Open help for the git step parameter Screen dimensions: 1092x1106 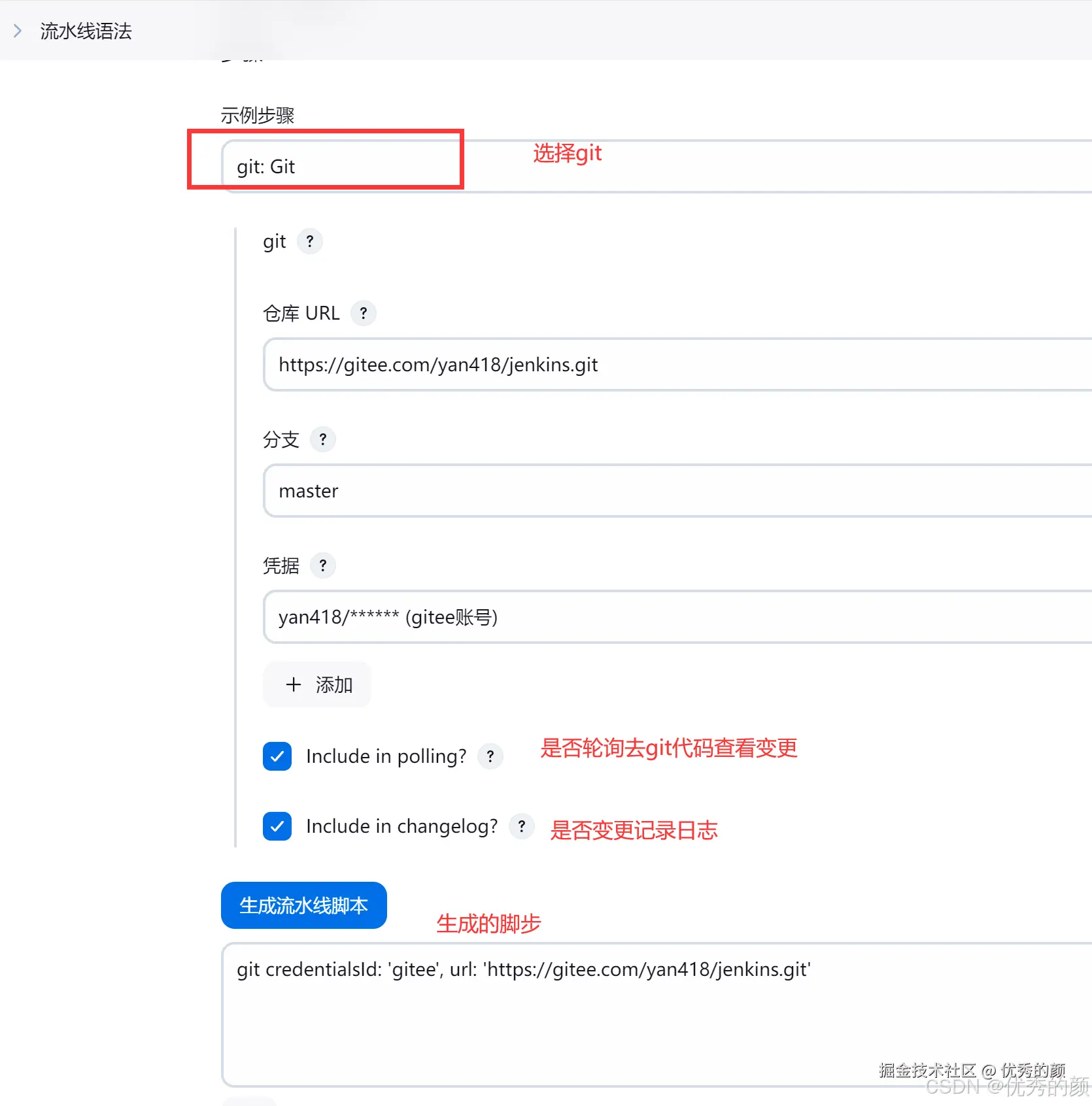coord(310,241)
